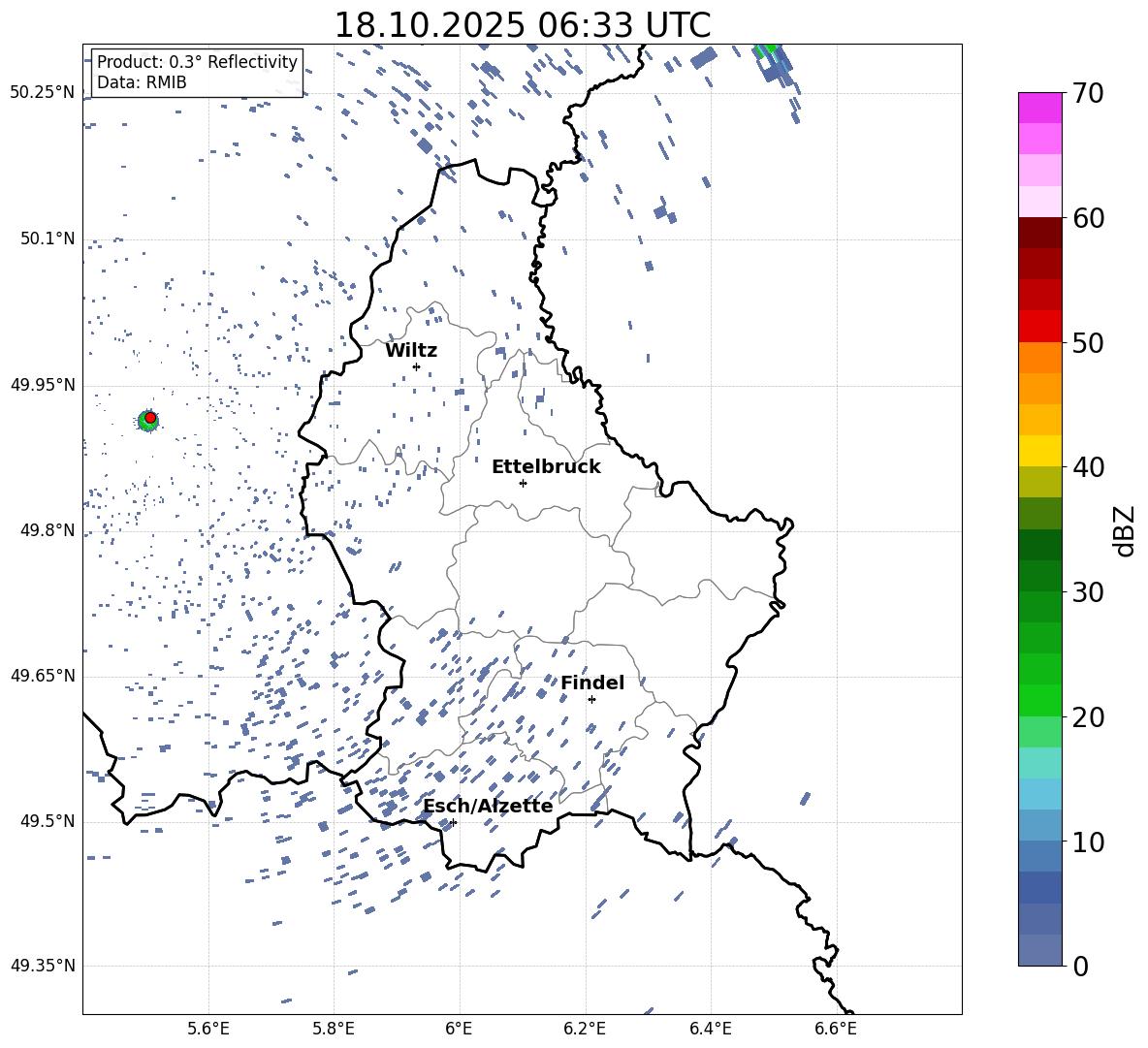Click the Findel city label
This screenshot has height=1048, width=1148.
point(592,683)
